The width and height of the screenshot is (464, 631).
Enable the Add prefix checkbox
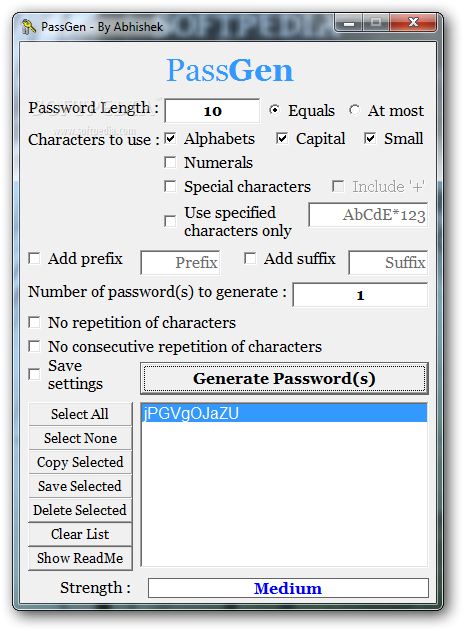pos(34,258)
